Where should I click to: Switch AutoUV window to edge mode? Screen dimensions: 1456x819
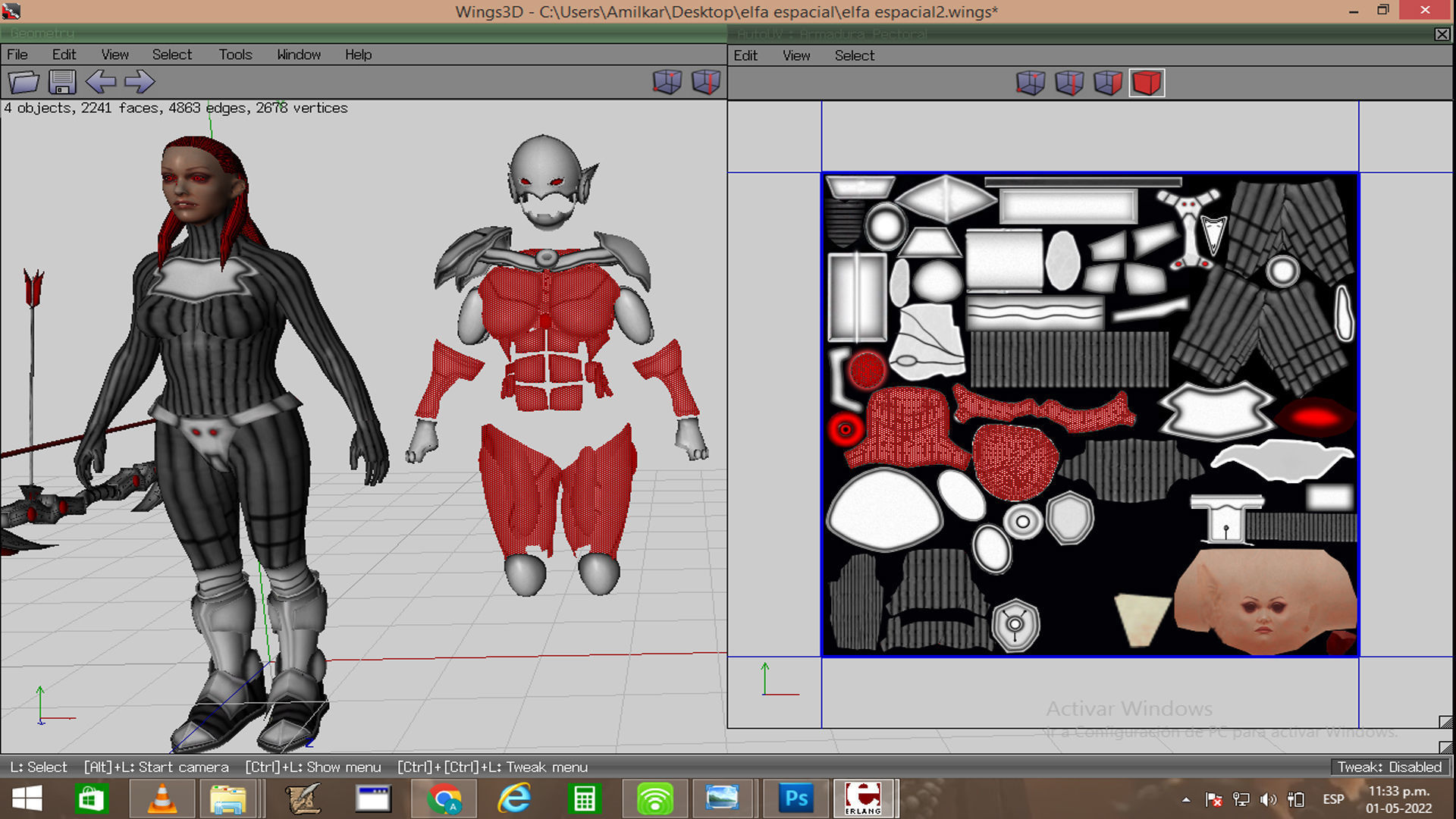click(1069, 83)
